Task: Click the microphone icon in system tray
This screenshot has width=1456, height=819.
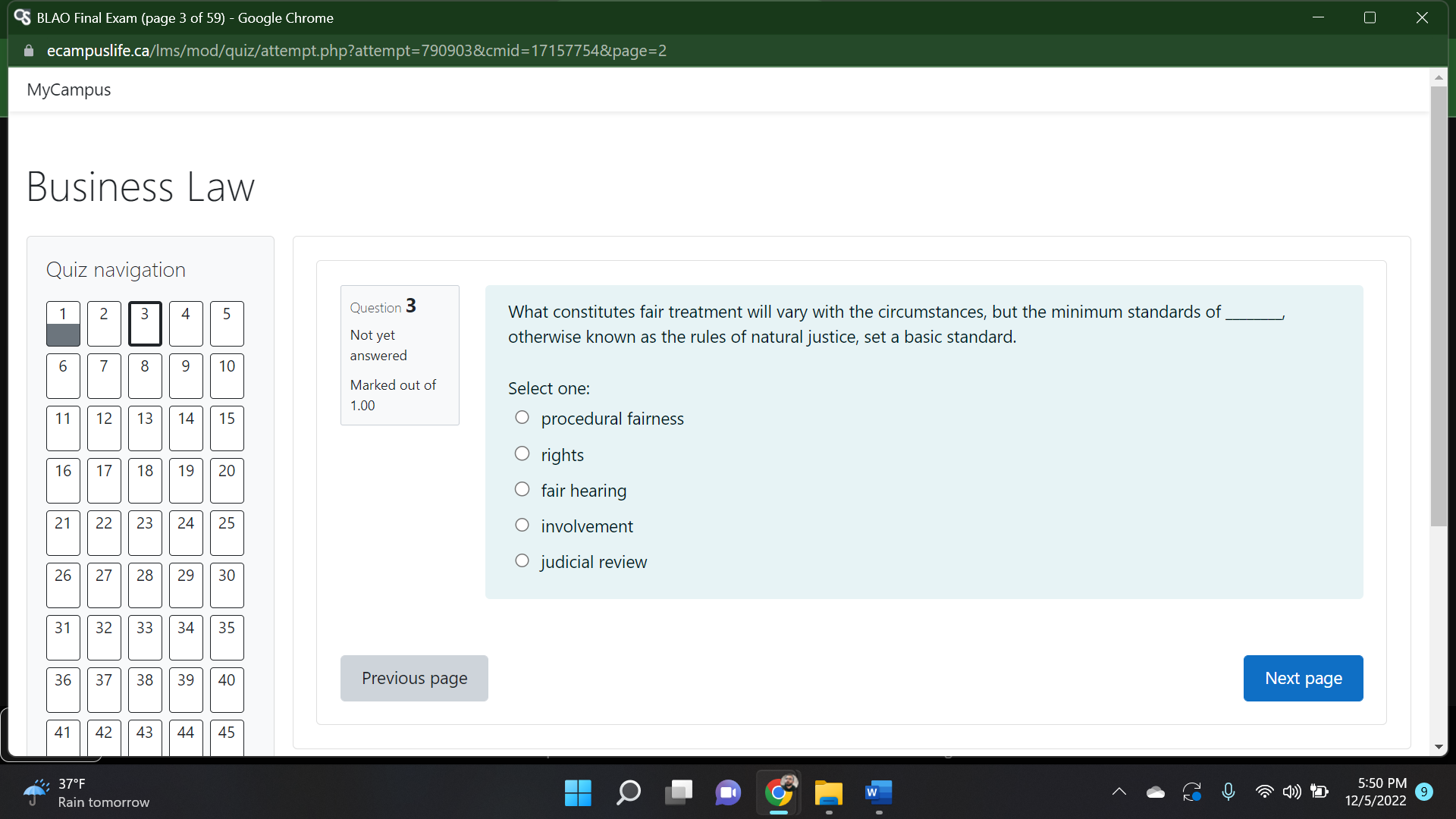Action: pos(1228,792)
